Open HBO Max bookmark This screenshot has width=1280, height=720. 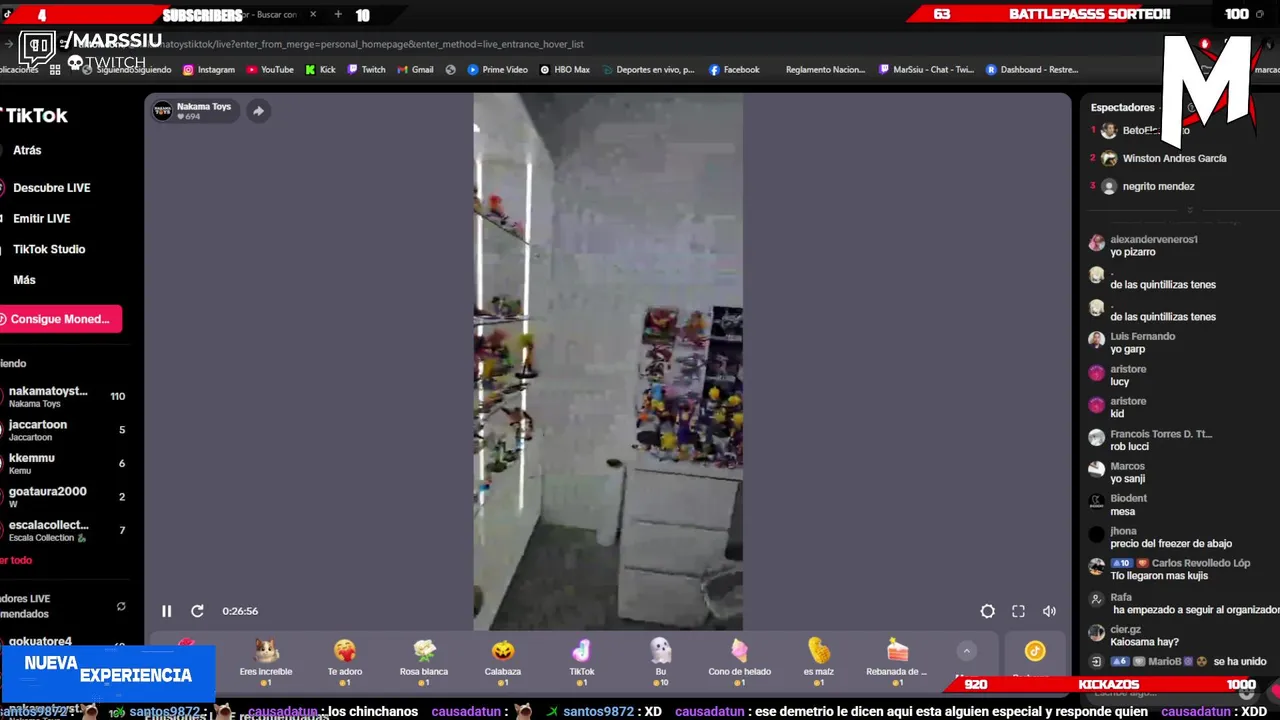click(x=565, y=70)
